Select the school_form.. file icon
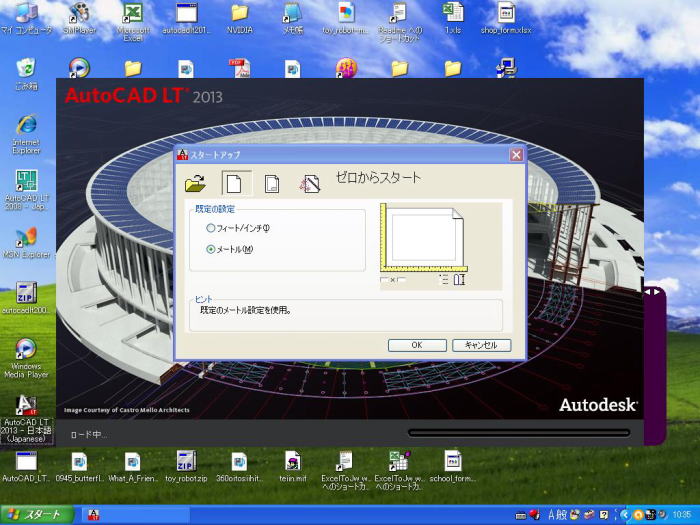The width and height of the screenshot is (700, 525). tap(453, 467)
